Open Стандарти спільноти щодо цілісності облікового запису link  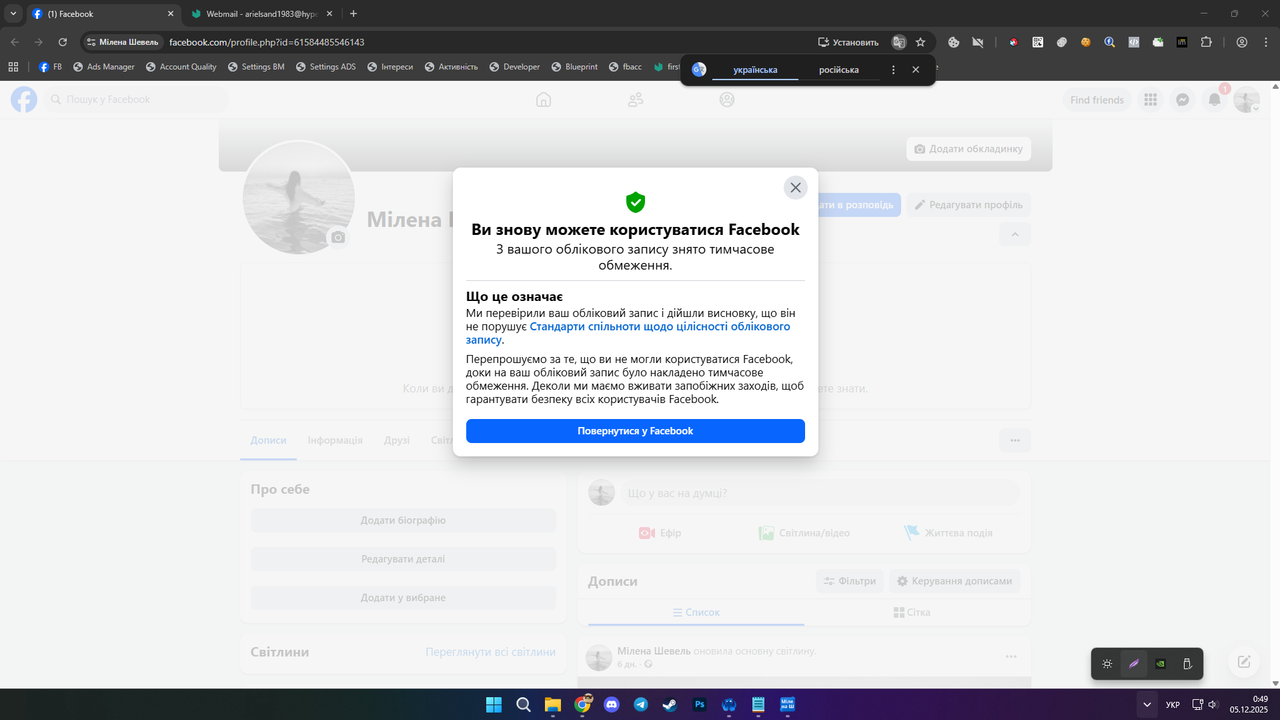coord(628,333)
